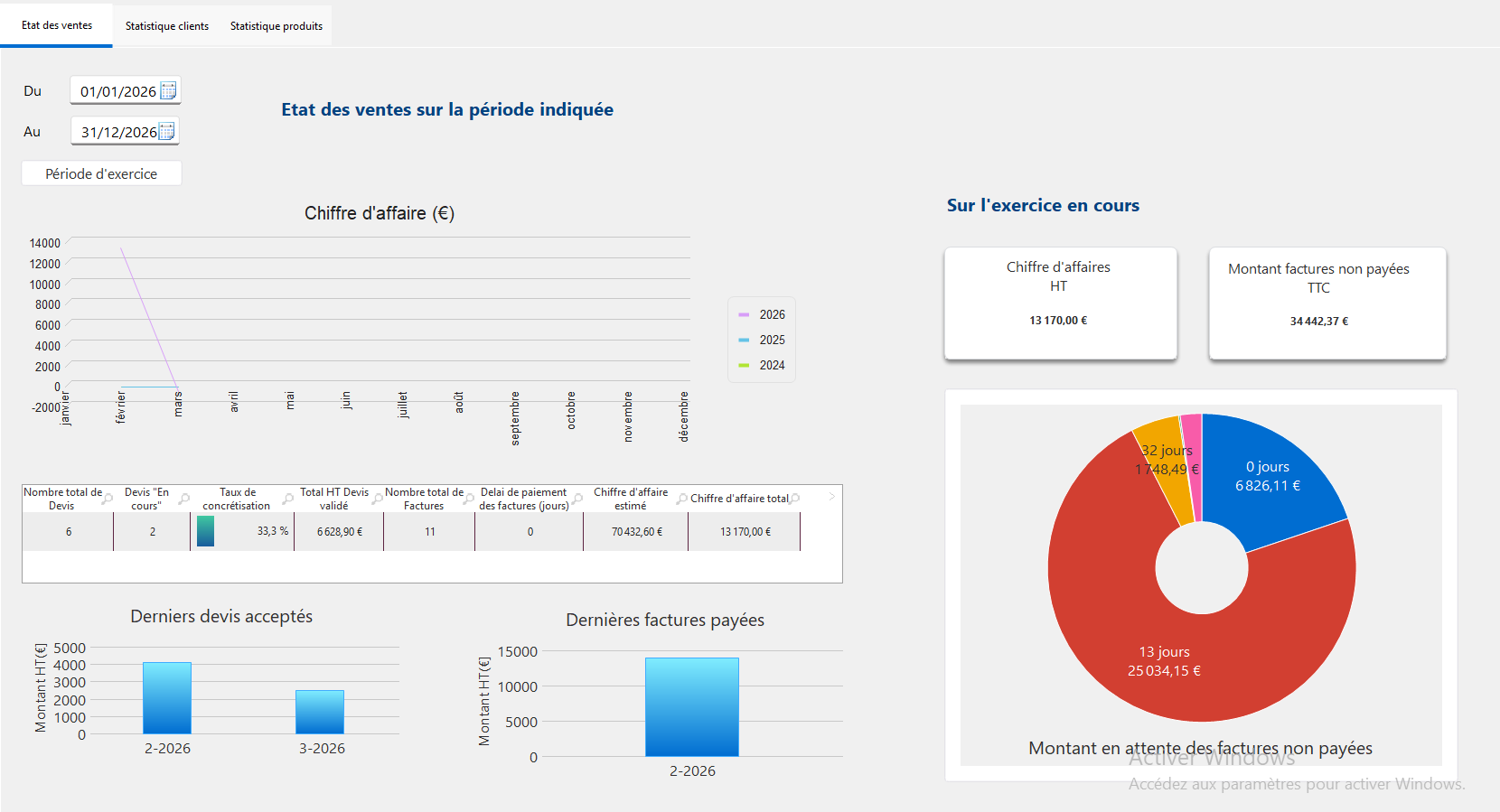1500x812 pixels.
Task: Open the calendar picker for the 'Au' date
Action: point(167,131)
